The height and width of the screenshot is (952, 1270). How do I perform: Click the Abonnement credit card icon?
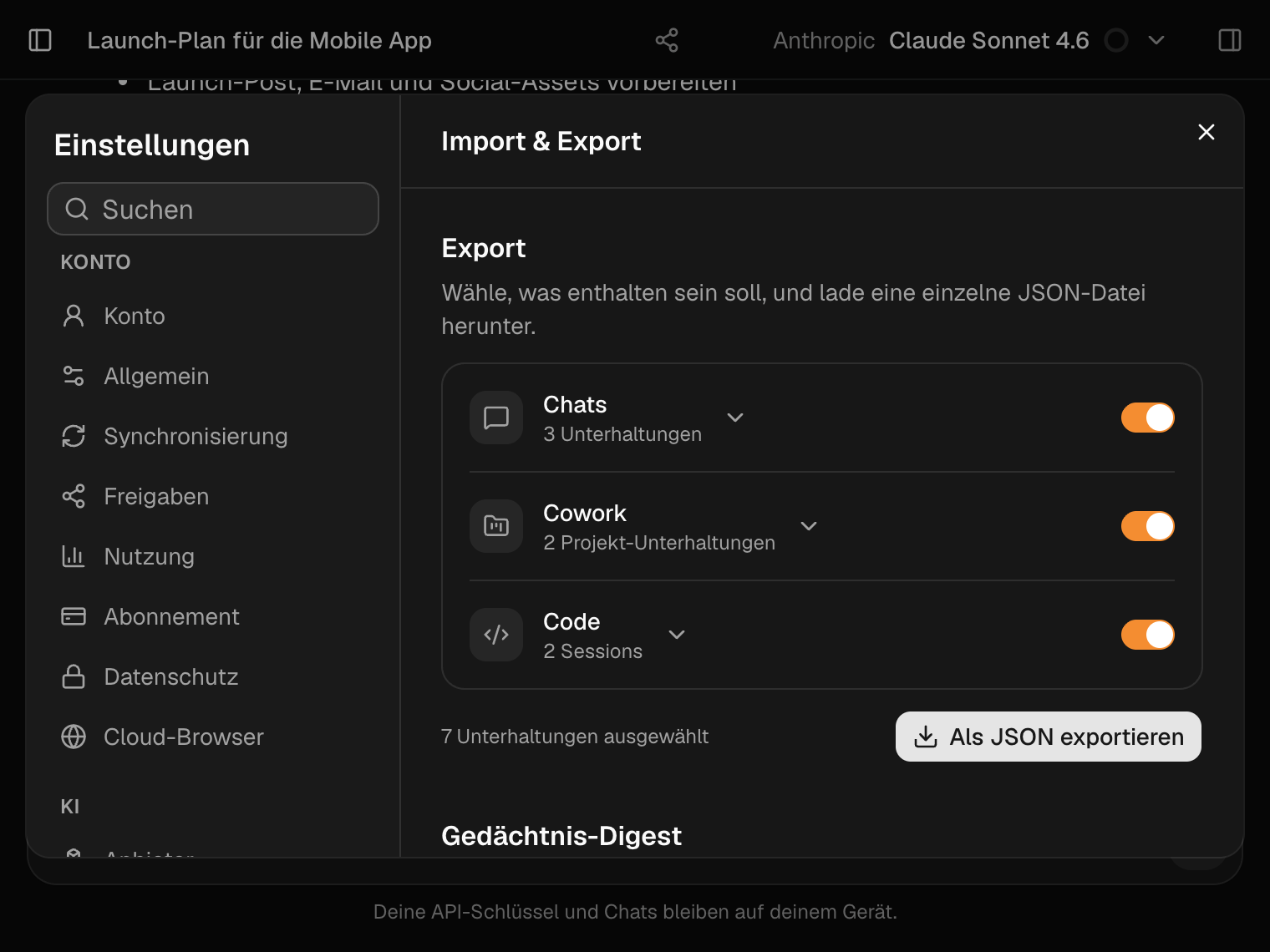pyautogui.click(x=74, y=616)
